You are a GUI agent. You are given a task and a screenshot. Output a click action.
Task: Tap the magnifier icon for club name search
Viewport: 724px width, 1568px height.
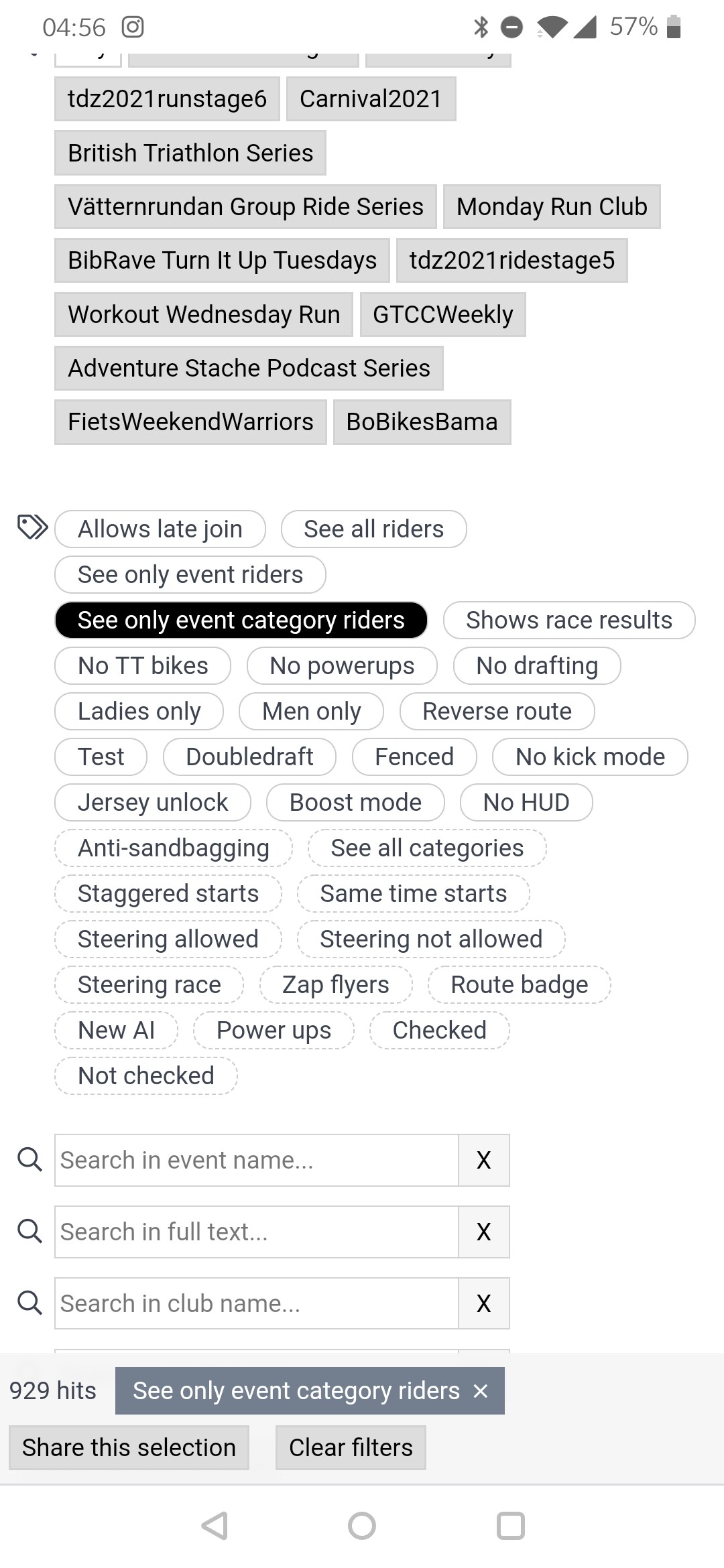point(29,1303)
